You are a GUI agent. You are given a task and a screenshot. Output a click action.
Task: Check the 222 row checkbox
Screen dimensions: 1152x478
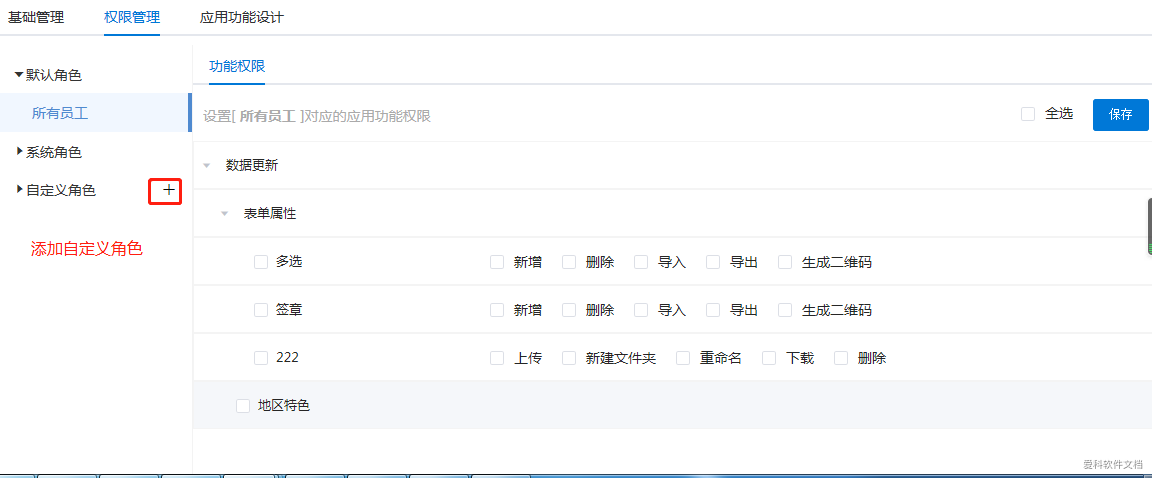pyautogui.click(x=261, y=358)
